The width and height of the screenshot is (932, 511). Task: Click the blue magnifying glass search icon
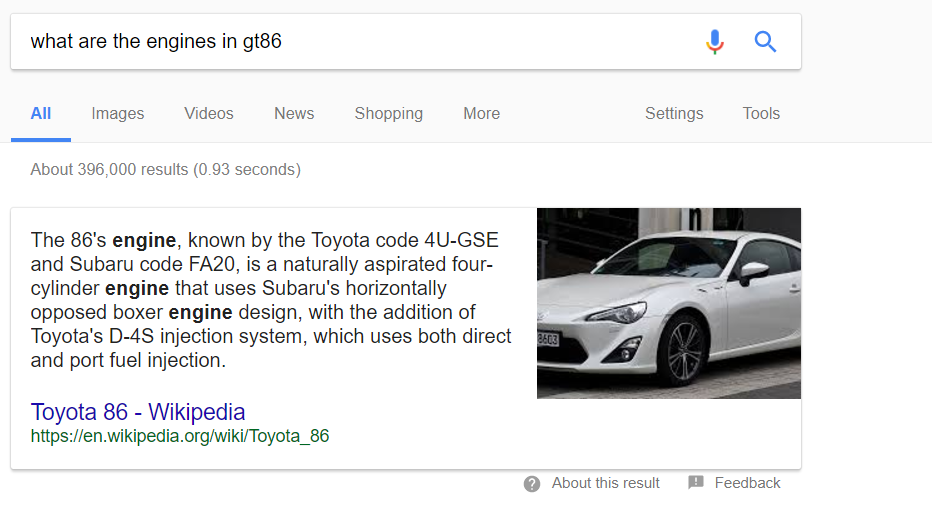pyautogui.click(x=765, y=42)
